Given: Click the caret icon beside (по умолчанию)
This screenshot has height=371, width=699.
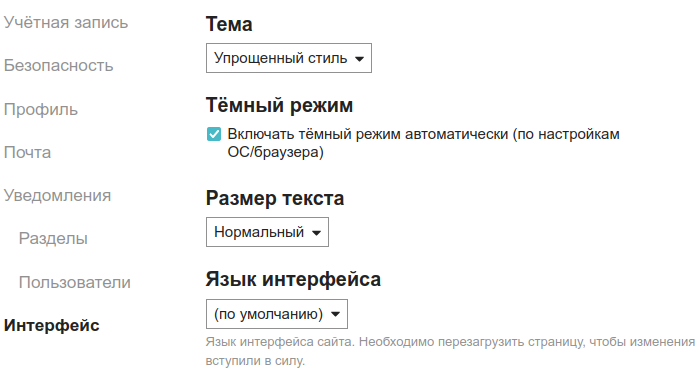Looking at the screenshot, I should pyautogui.click(x=335, y=314).
